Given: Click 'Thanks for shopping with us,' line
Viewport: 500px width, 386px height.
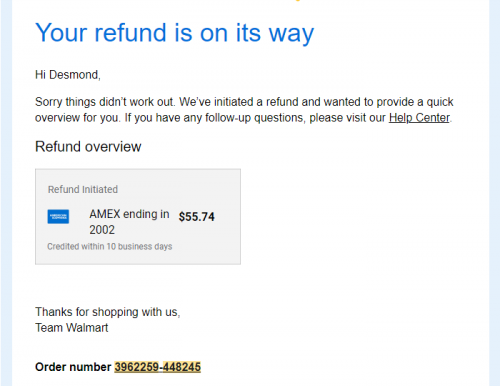Looking at the screenshot, I should pos(108,312).
